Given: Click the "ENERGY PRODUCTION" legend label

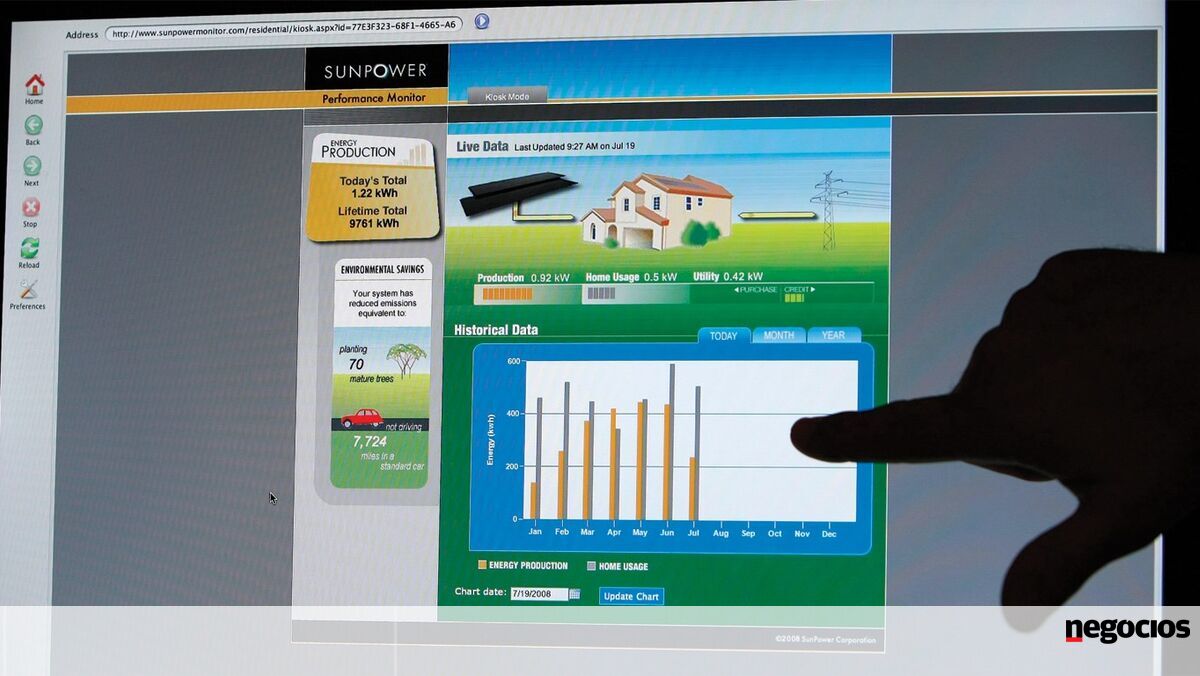Looking at the screenshot, I should (528, 565).
